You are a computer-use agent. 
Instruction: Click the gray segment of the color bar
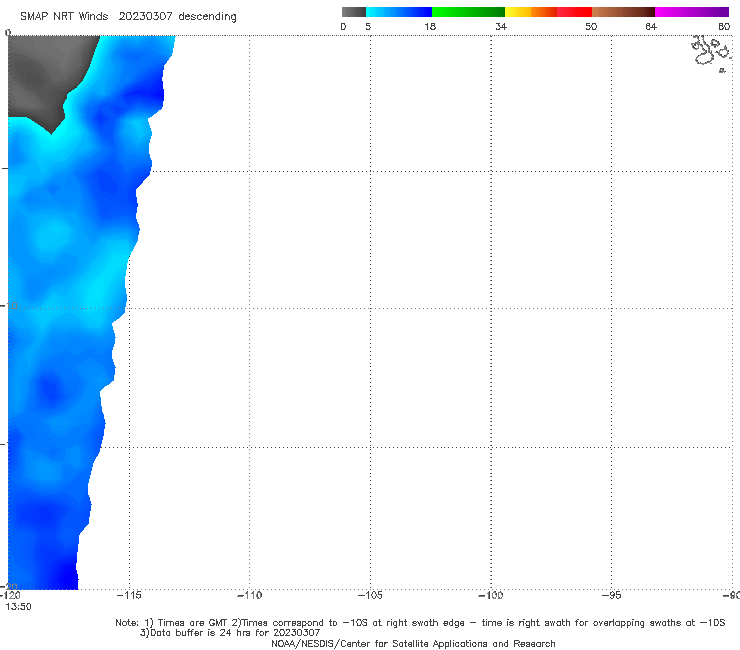pyautogui.click(x=353, y=12)
